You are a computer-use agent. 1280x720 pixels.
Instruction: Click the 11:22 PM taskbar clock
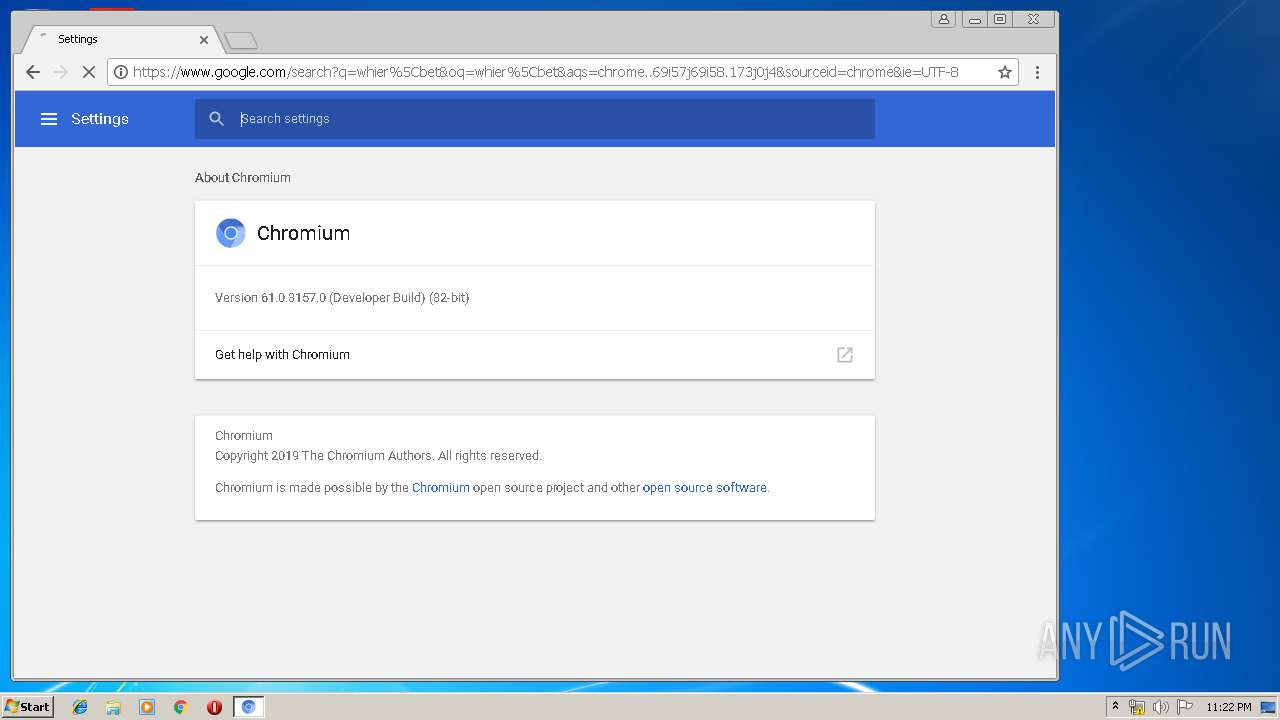point(1229,707)
